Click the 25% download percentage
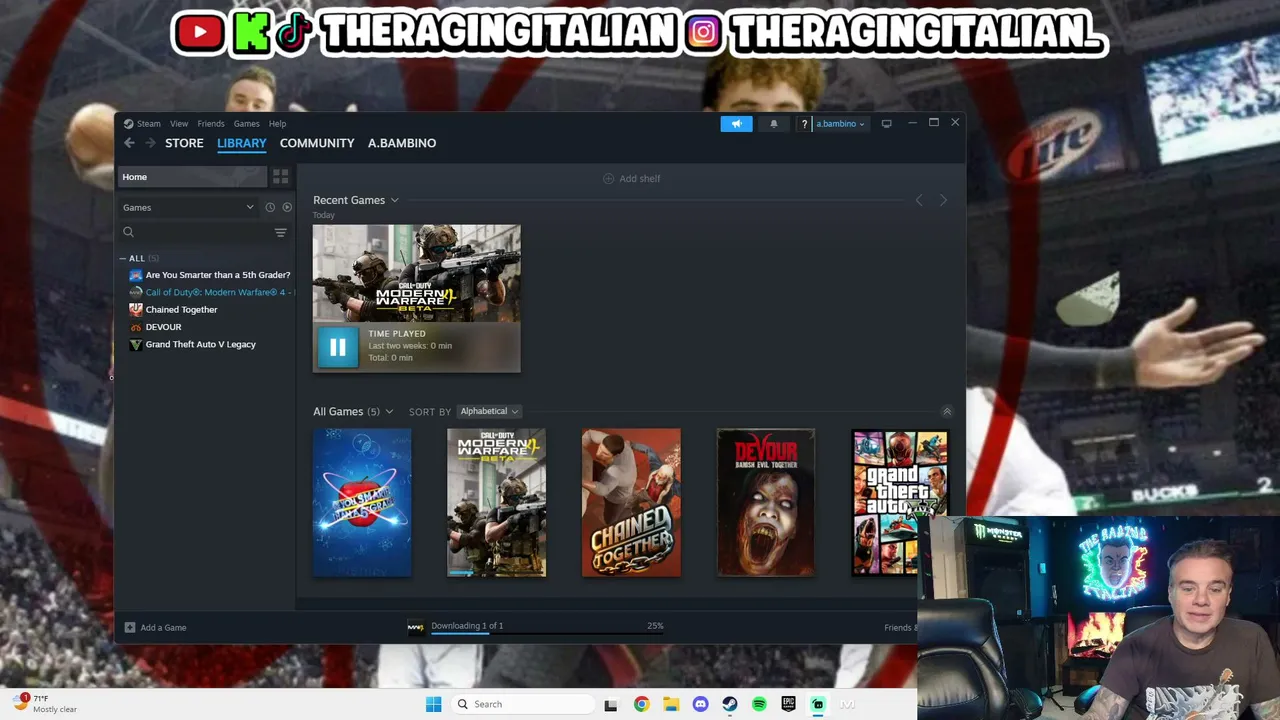Image resolution: width=1280 pixels, height=720 pixels. tap(655, 626)
